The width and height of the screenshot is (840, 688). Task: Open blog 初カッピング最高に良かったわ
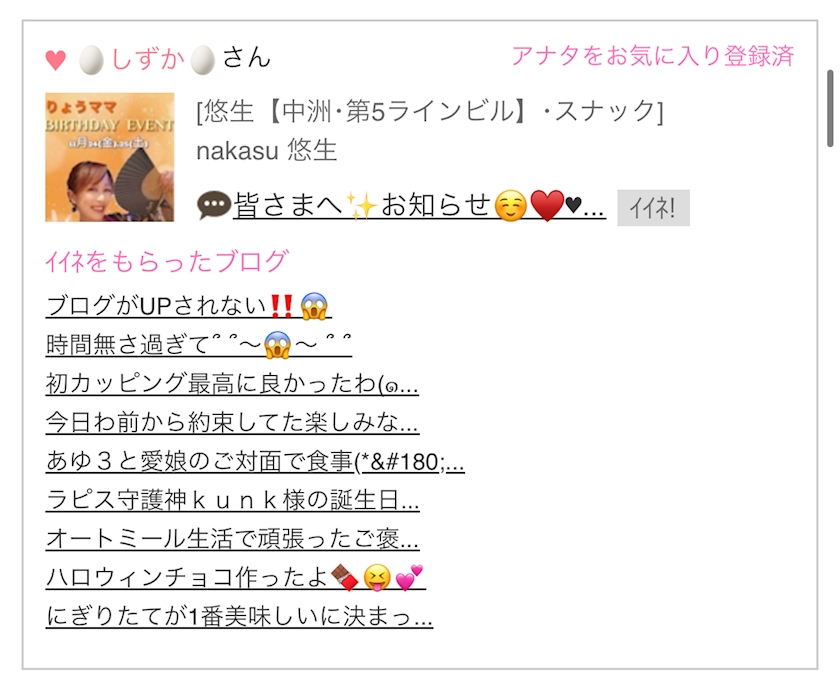tap(232, 384)
